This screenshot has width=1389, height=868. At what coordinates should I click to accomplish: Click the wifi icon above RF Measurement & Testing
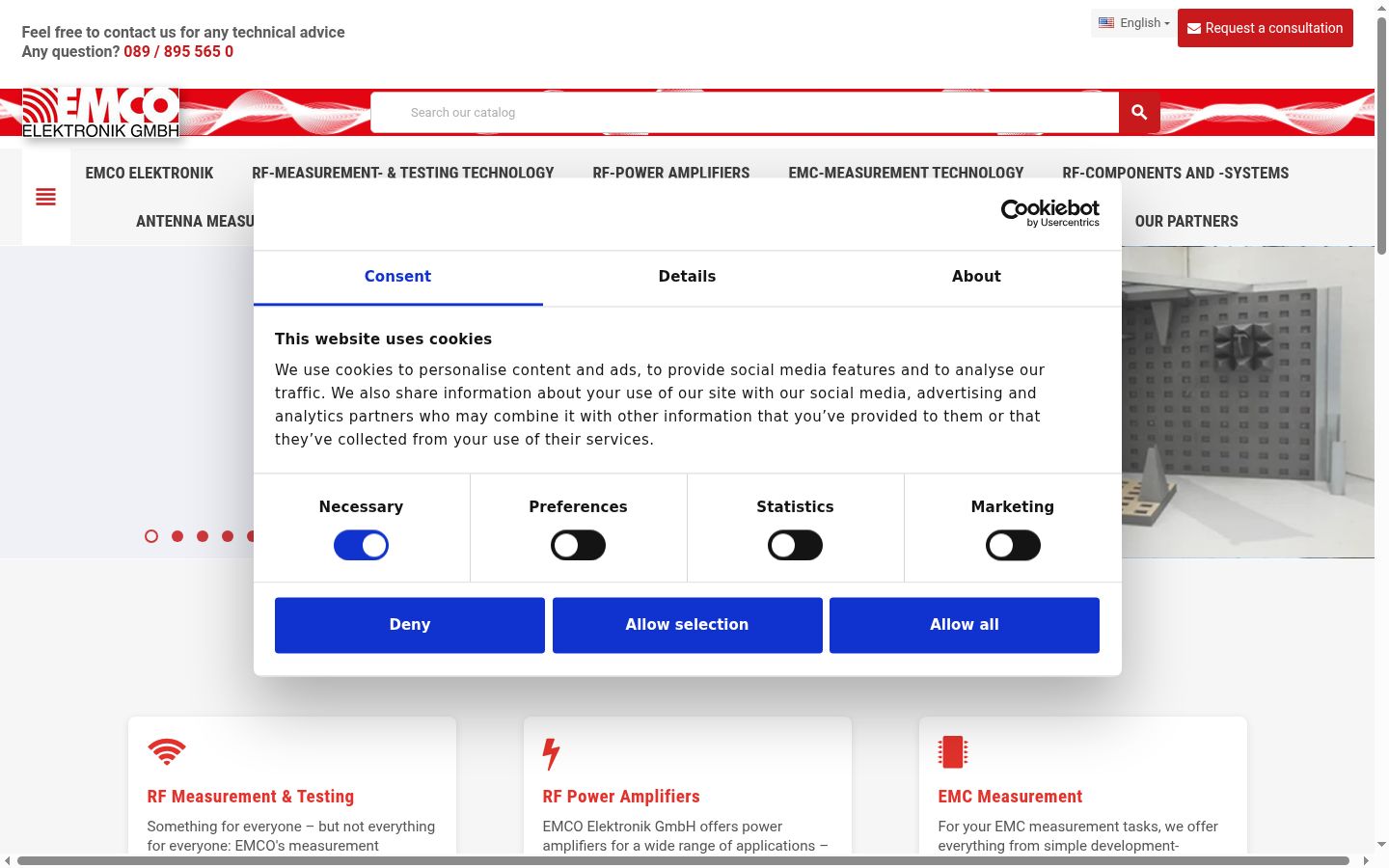[167, 751]
